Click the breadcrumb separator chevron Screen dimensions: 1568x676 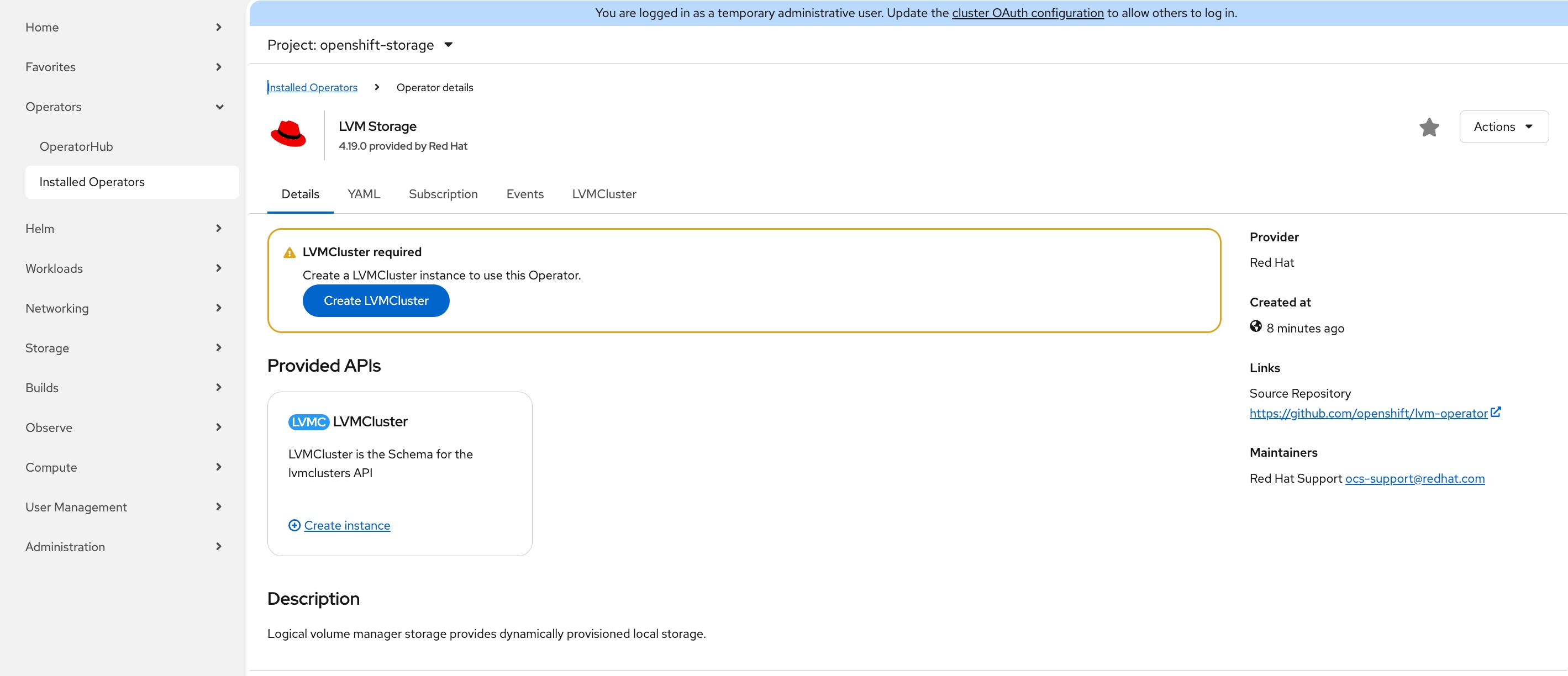[x=377, y=87]
